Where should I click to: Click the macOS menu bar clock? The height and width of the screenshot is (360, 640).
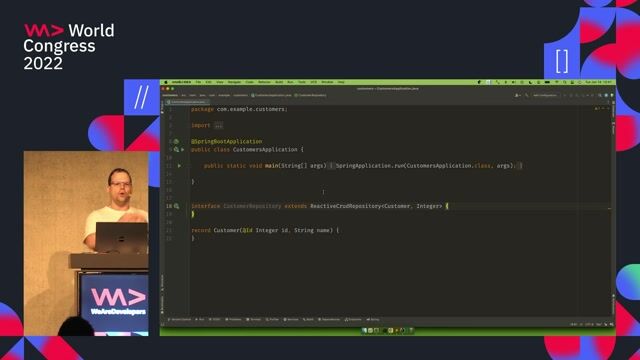(598, 82)
